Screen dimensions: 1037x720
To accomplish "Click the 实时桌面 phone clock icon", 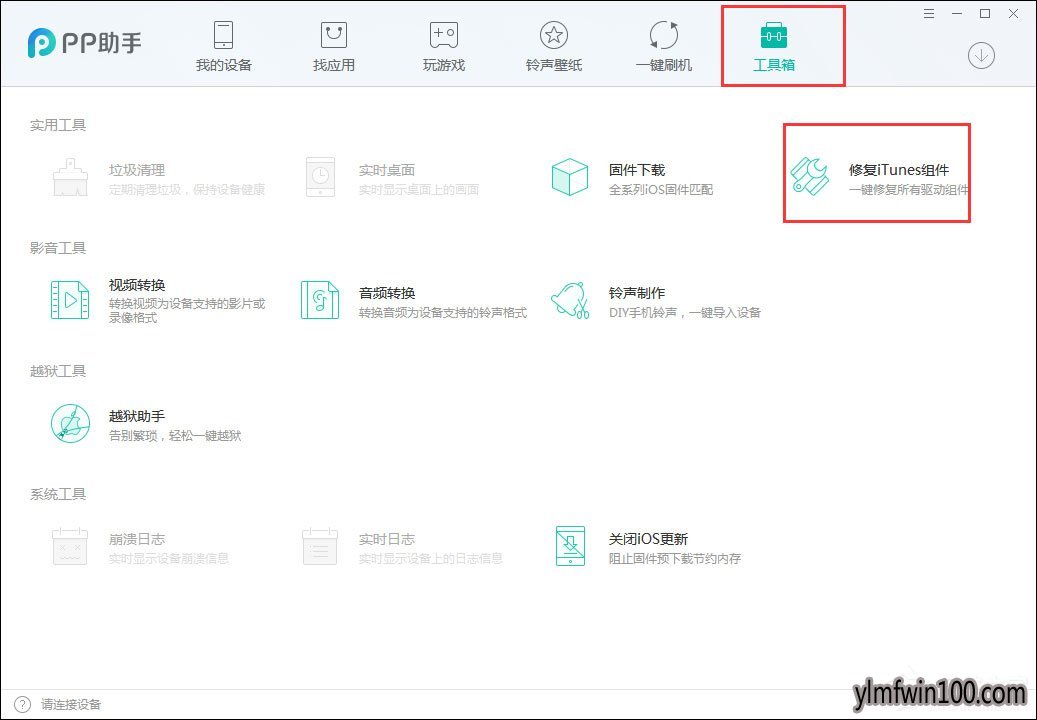I will point(320,177).
